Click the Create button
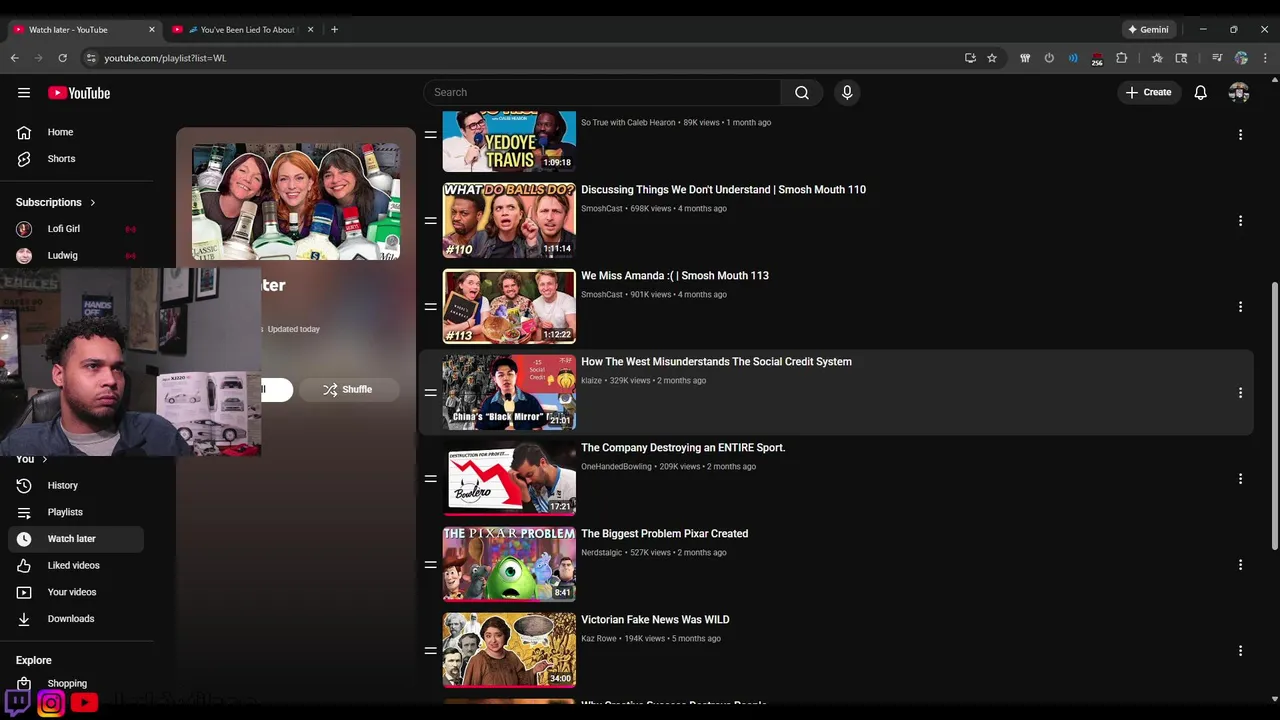1280x720 pixels. coord(1149,93)
